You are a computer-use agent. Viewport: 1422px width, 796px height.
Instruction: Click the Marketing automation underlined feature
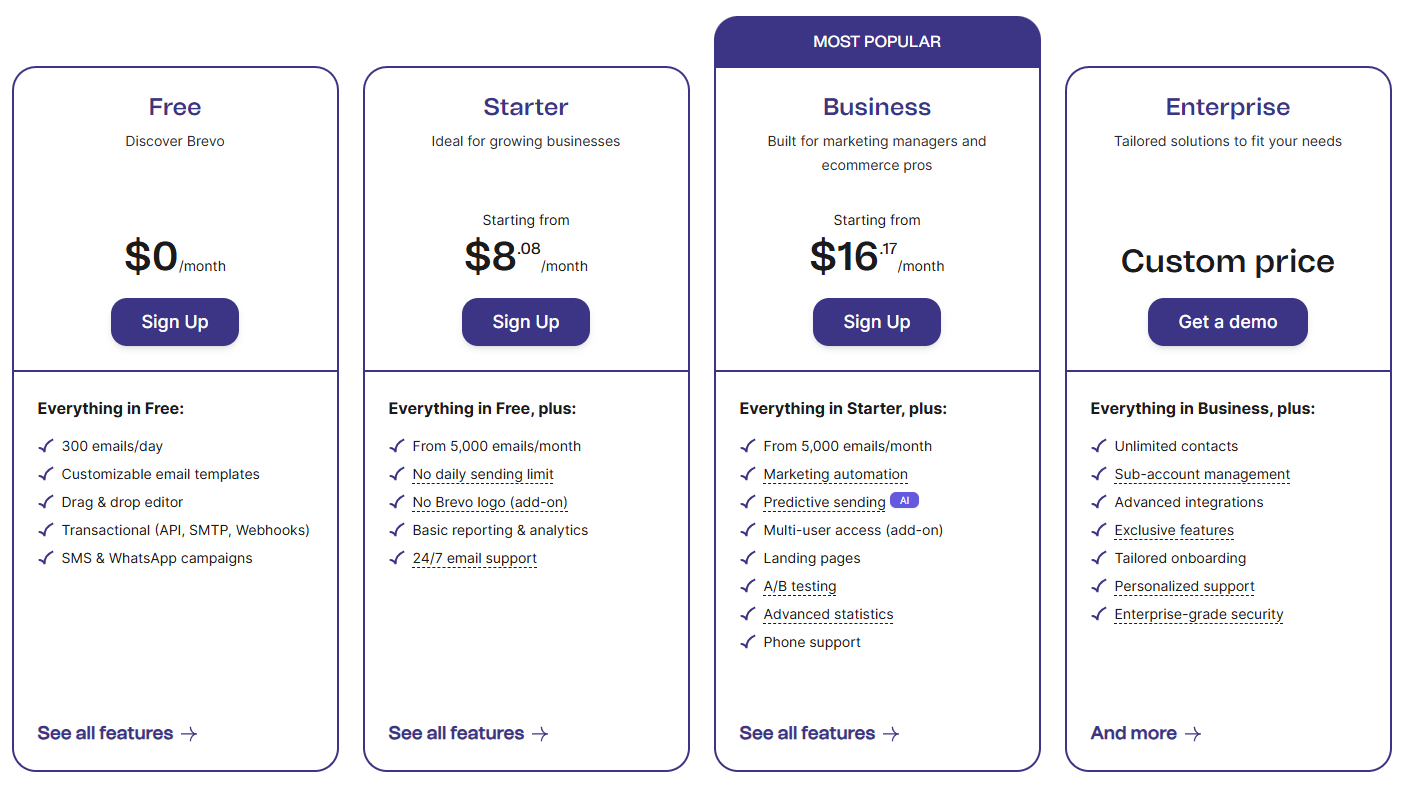tap(835, 474)
